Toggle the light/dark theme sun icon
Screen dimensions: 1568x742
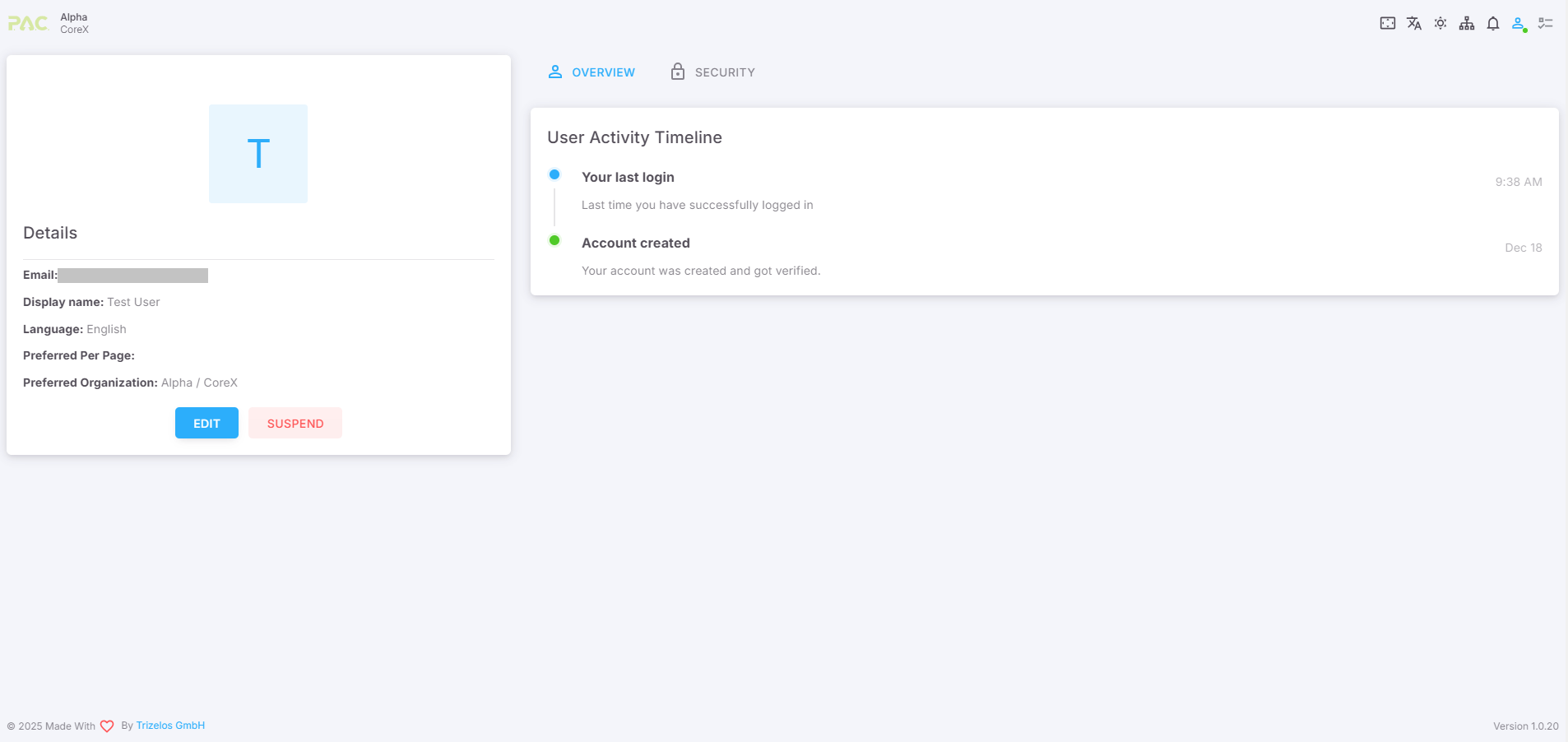1440,23
